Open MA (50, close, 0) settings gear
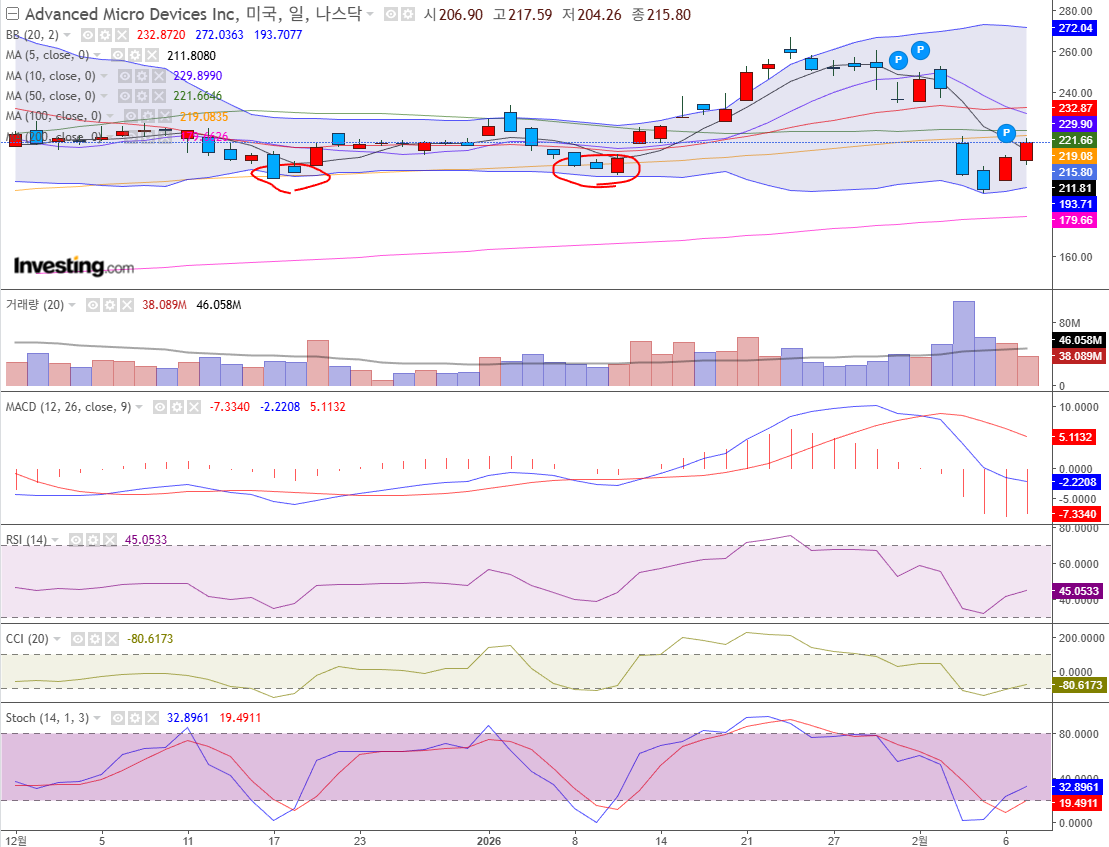1109x847 pixels. tap(141, 95)
